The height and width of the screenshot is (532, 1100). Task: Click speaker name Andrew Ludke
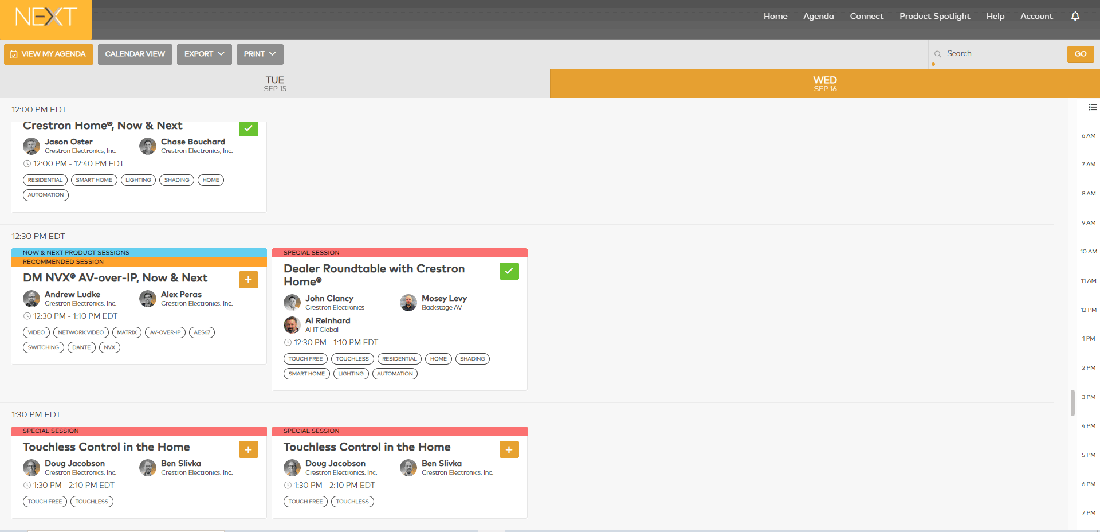(72, 294)
